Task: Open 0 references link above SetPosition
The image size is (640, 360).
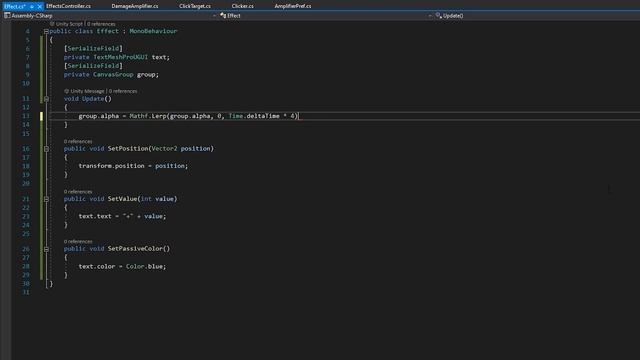Action: (78, 141)
